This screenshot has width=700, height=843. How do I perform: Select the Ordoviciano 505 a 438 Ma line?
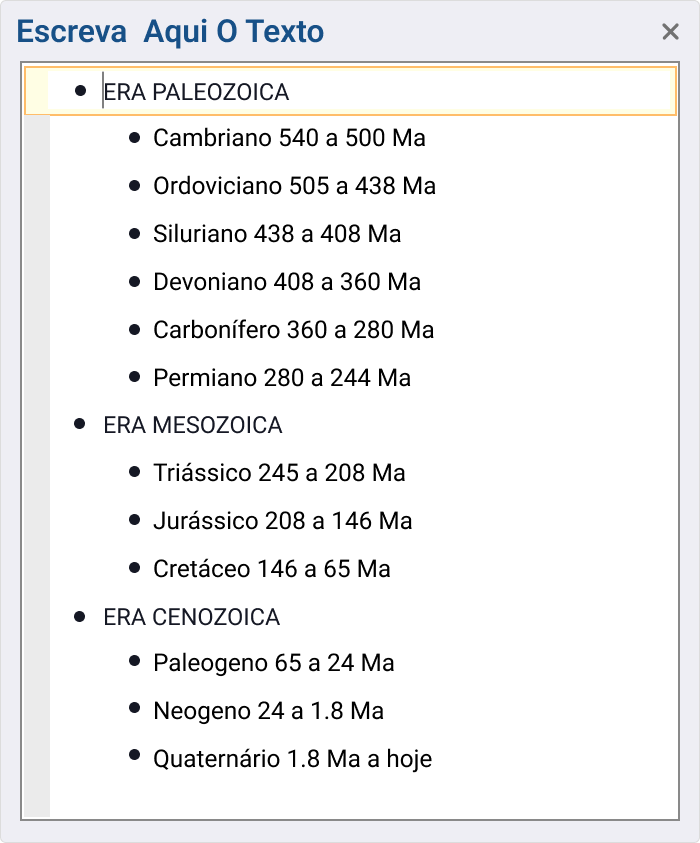[x=294, y=186]
